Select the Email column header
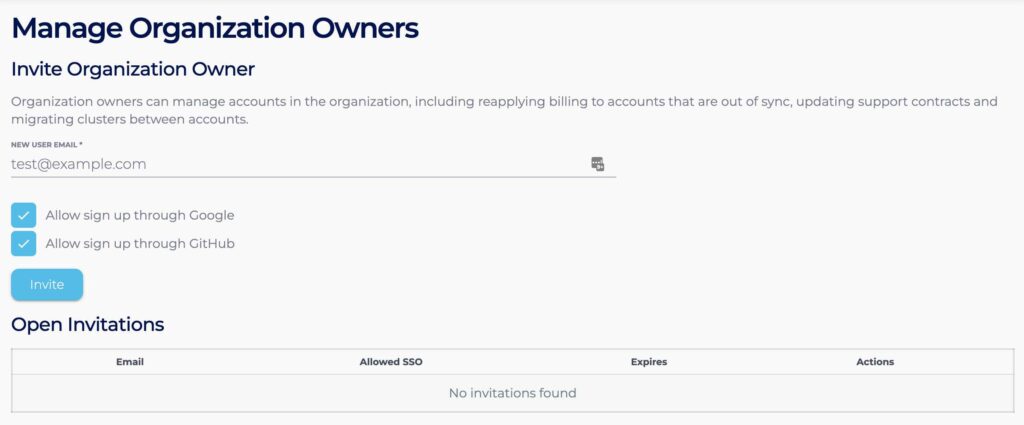This screenshot has width=1024, height=425. (x=130, y=362)
